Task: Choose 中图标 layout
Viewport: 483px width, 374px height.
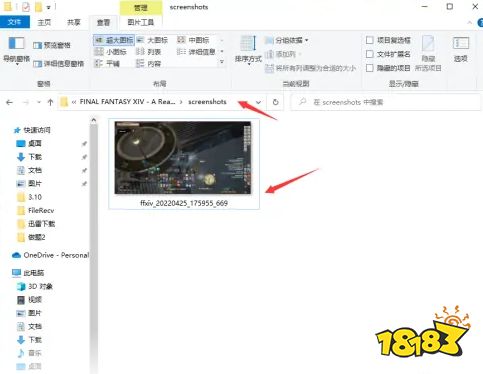Action: pyautogui.click(x=193, y=40)
